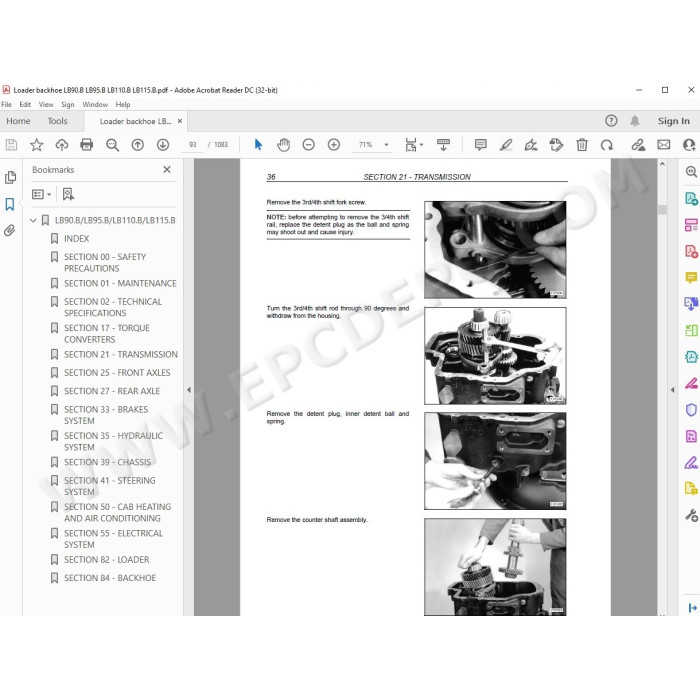Jump to INDEX bookmark
700x700 pixels.
pyautogui.click(x=76, y=238)
